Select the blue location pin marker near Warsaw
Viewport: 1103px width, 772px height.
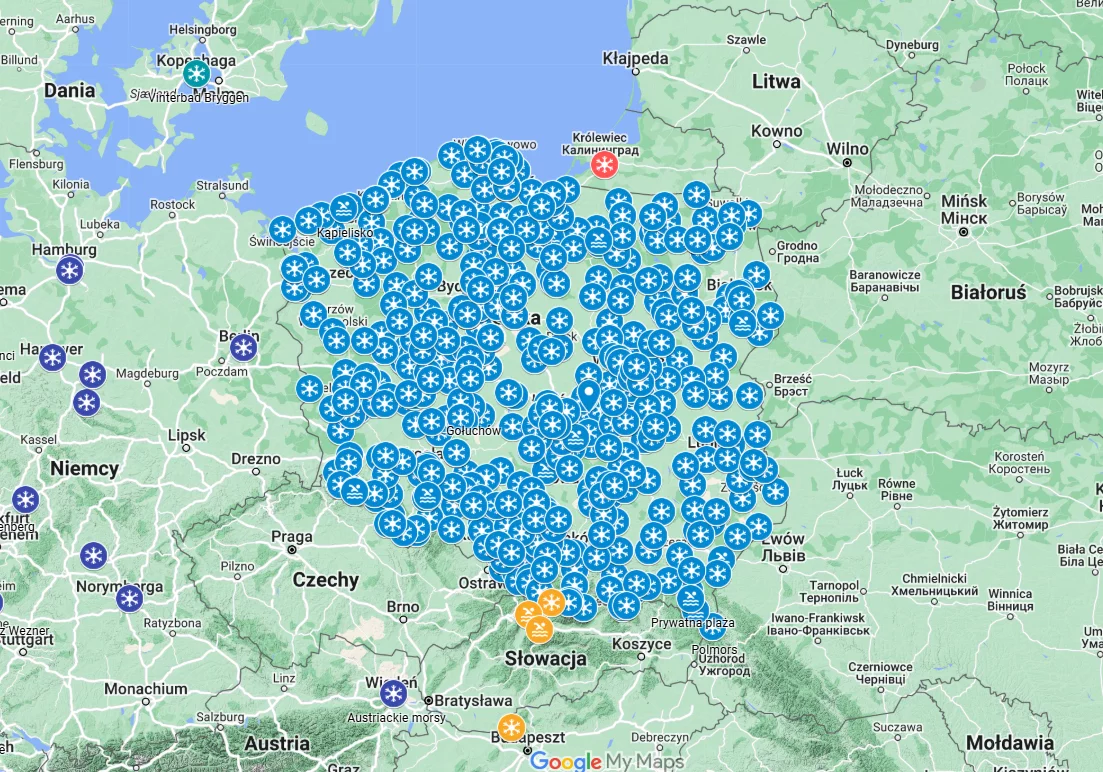point(588,396)
